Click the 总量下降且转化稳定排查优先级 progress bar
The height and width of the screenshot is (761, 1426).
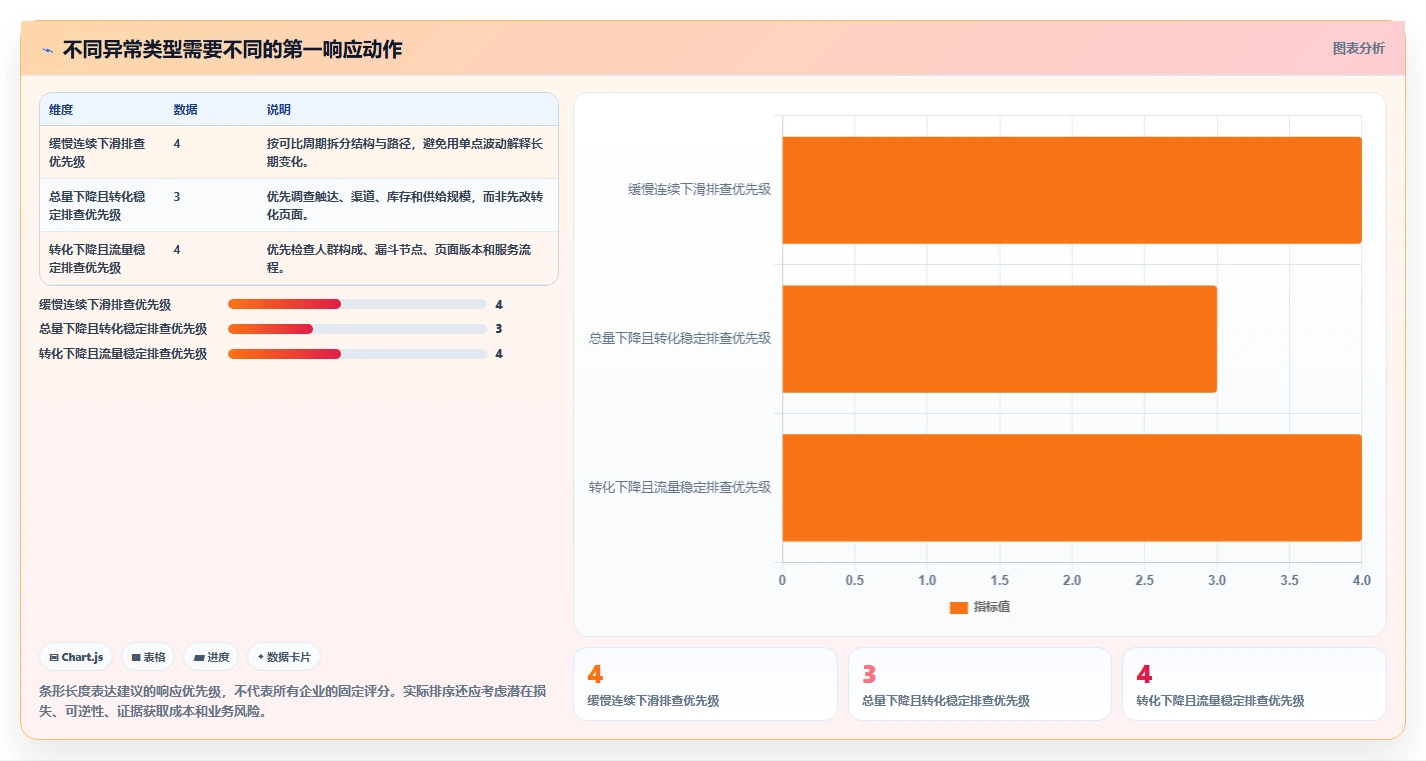pos(357,329)
